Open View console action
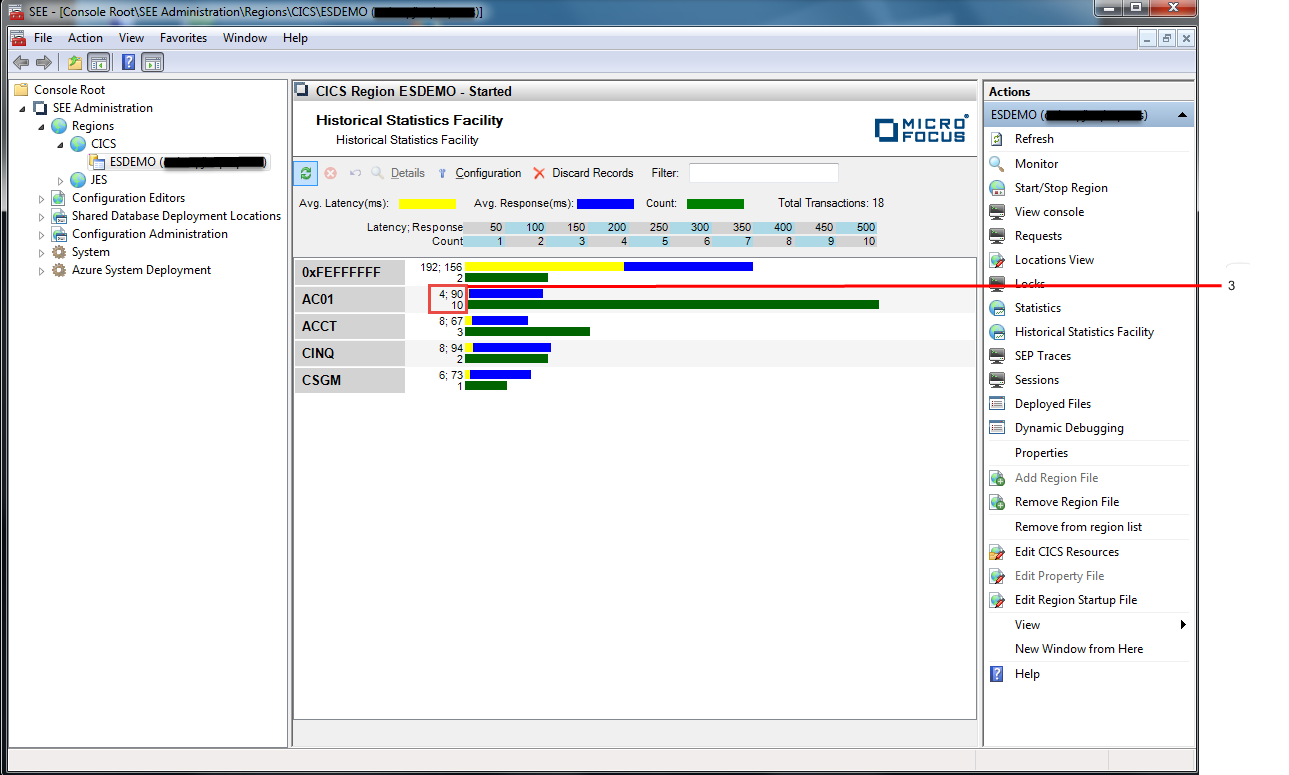Viewport: 1289px width, 775px height. [x=1048, y=212]
